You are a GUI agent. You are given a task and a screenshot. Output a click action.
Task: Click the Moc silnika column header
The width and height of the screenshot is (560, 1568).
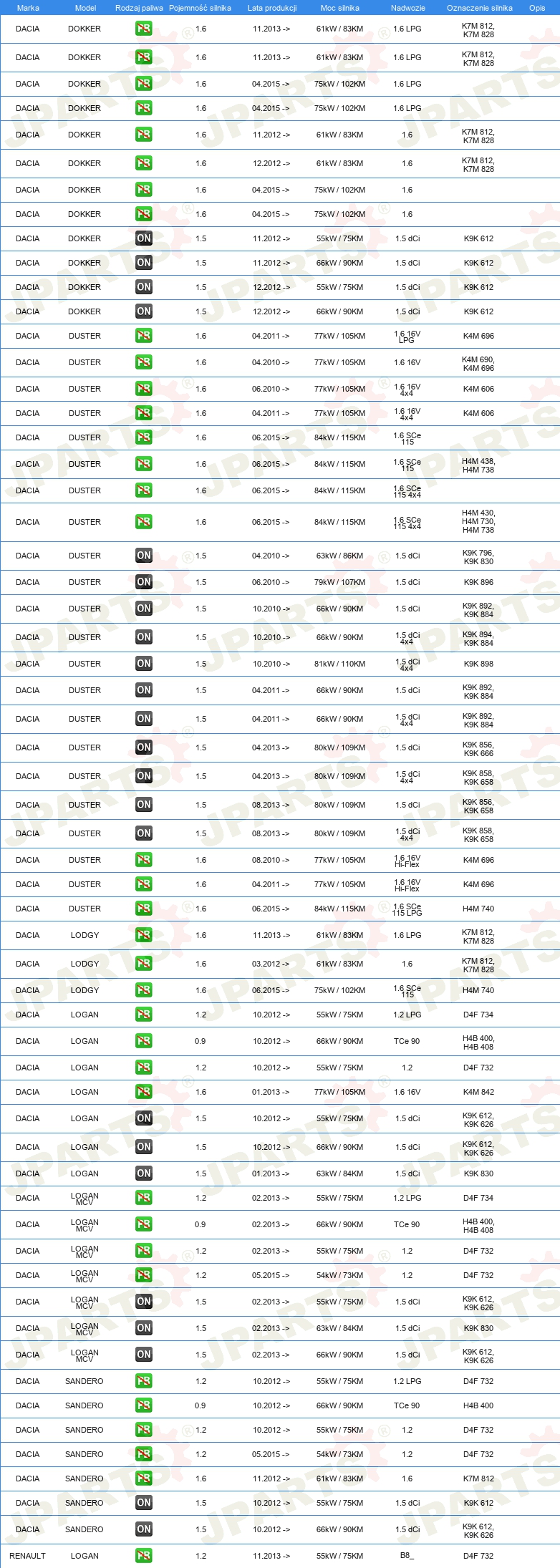340,8
